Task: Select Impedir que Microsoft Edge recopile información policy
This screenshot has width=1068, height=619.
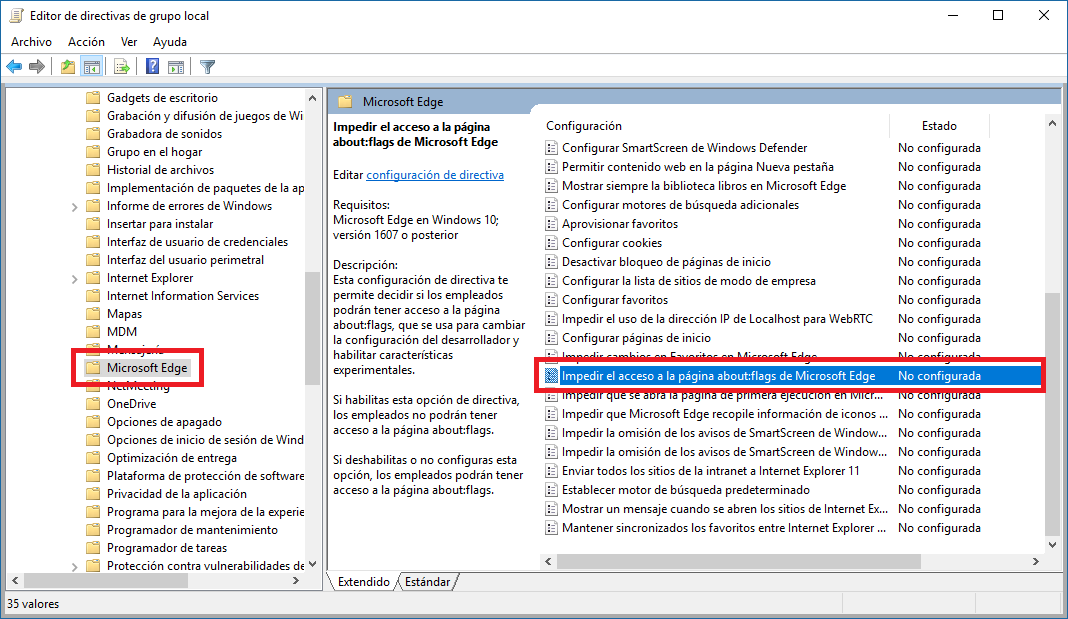Action: pyautogui.click(x=725, y=414)
